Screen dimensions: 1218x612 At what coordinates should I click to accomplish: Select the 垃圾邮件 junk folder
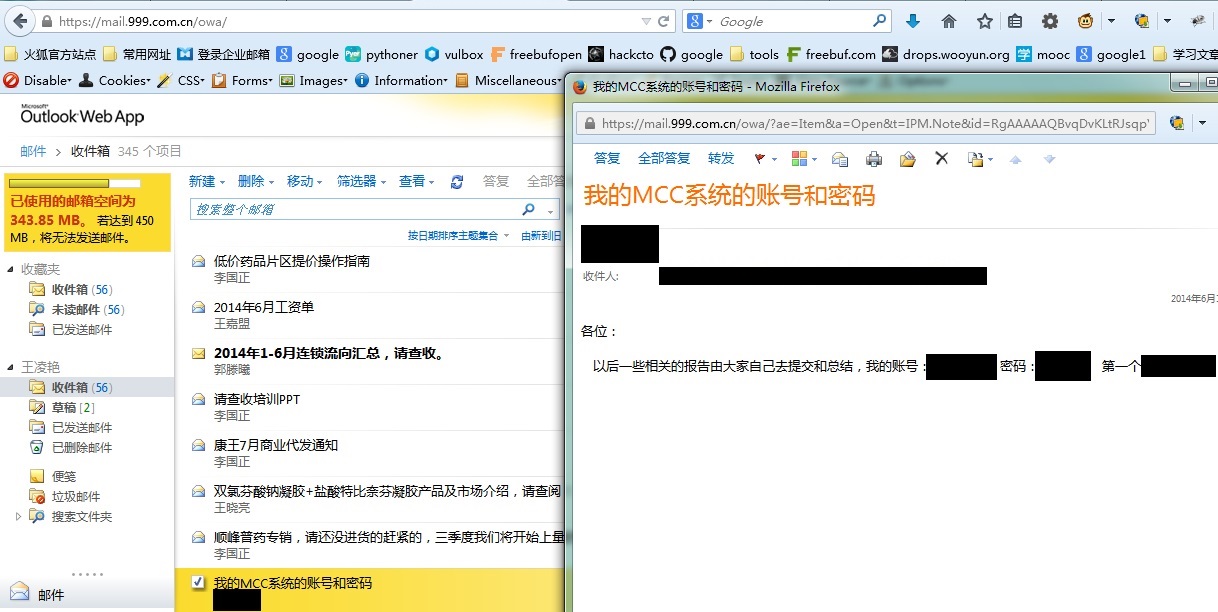65,497
